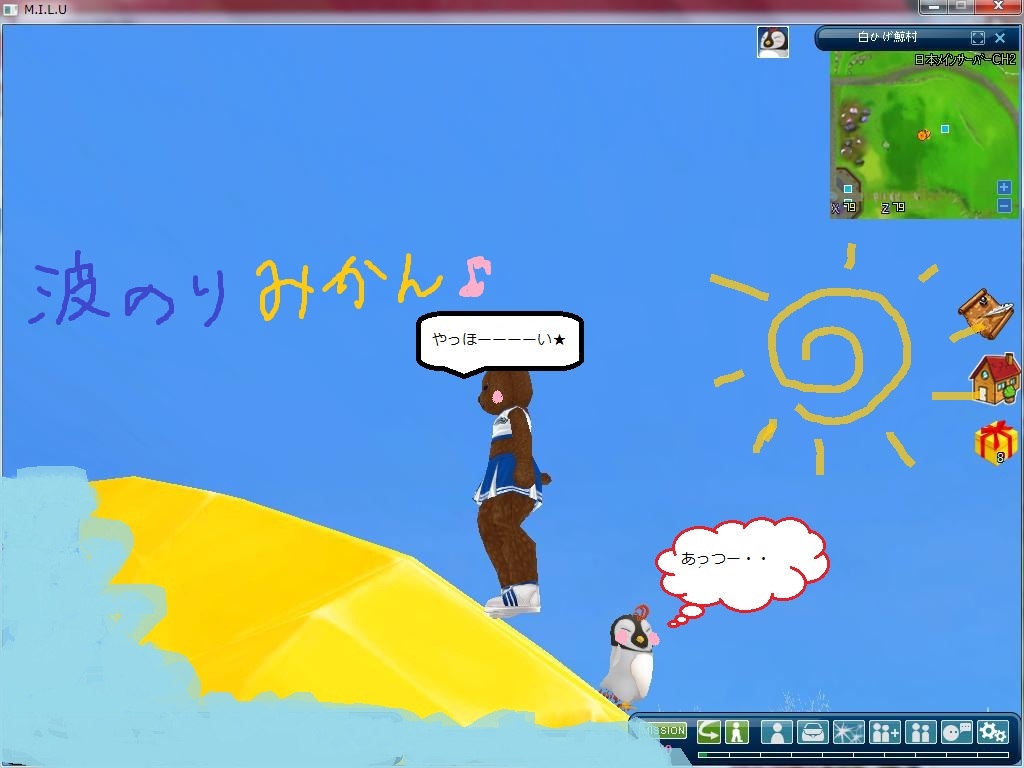
Task: Click the penguin avatar portrait thumbnail
Action: coord(772,42)
